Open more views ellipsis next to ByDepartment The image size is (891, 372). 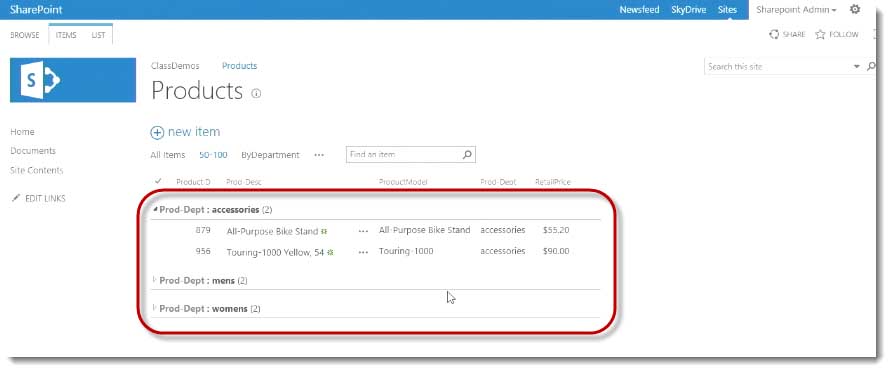[319, 155]
